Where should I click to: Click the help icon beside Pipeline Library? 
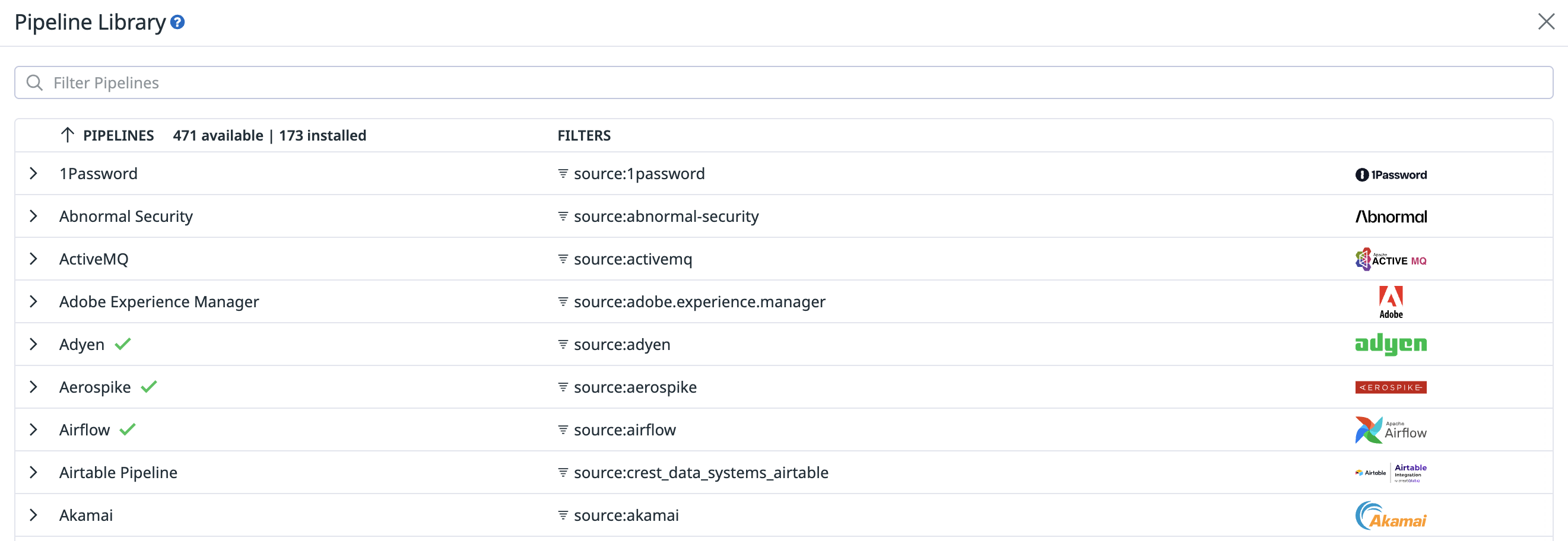pos(177,23)
